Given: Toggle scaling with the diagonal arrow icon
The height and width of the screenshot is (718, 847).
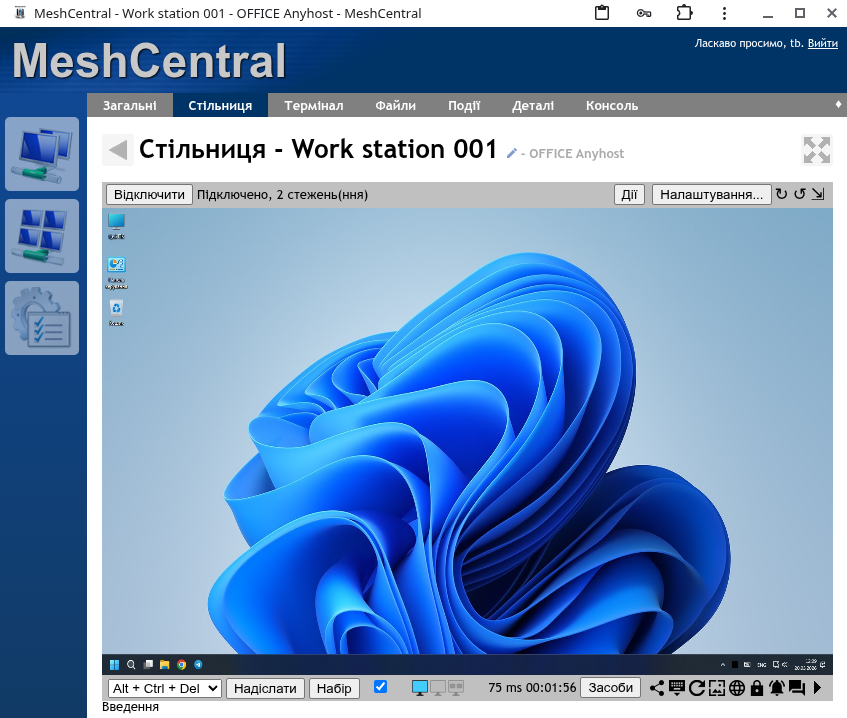Looking at the screenshot, I should 818,194.
